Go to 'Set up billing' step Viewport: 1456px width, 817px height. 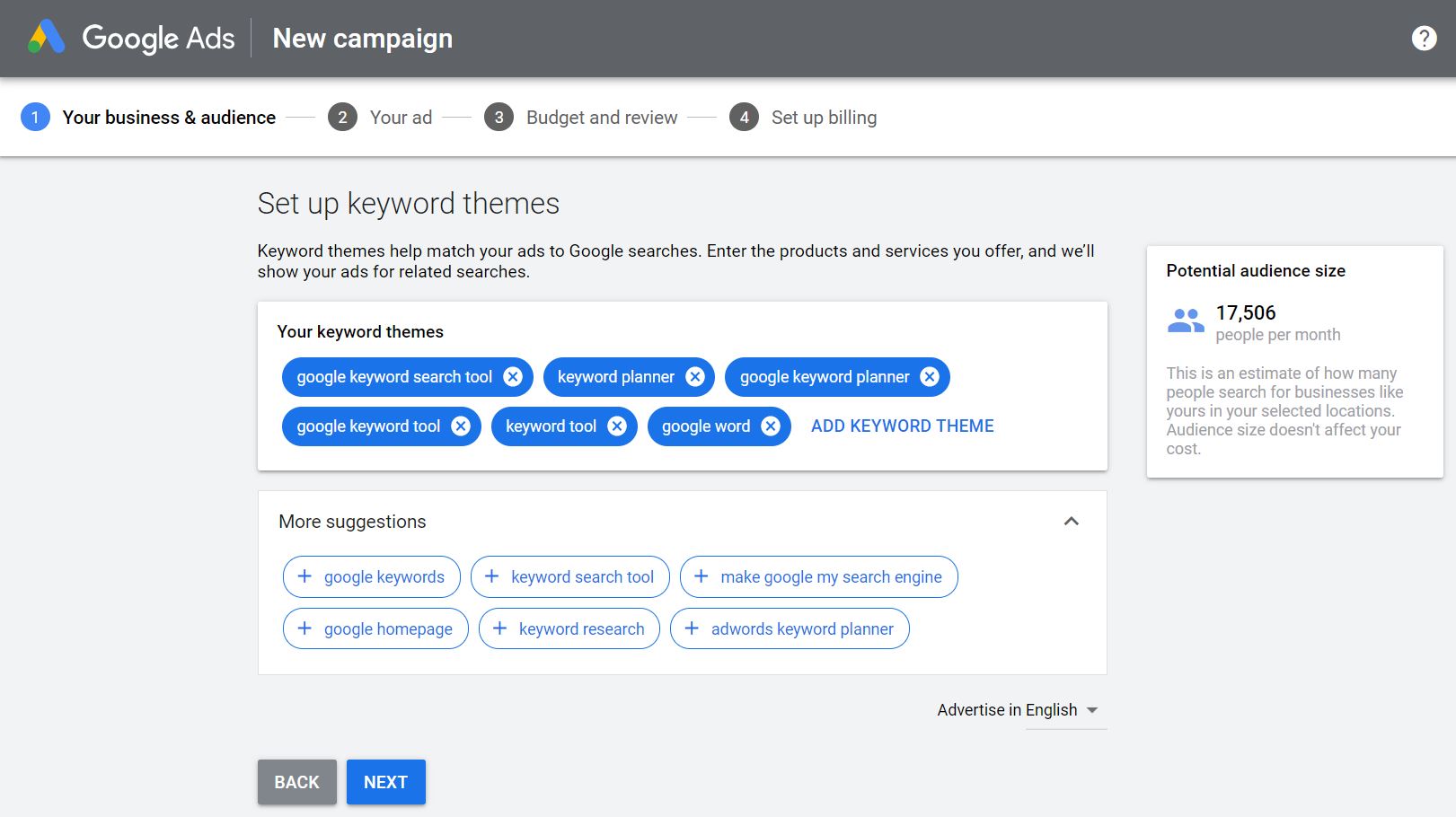point(824,118)
